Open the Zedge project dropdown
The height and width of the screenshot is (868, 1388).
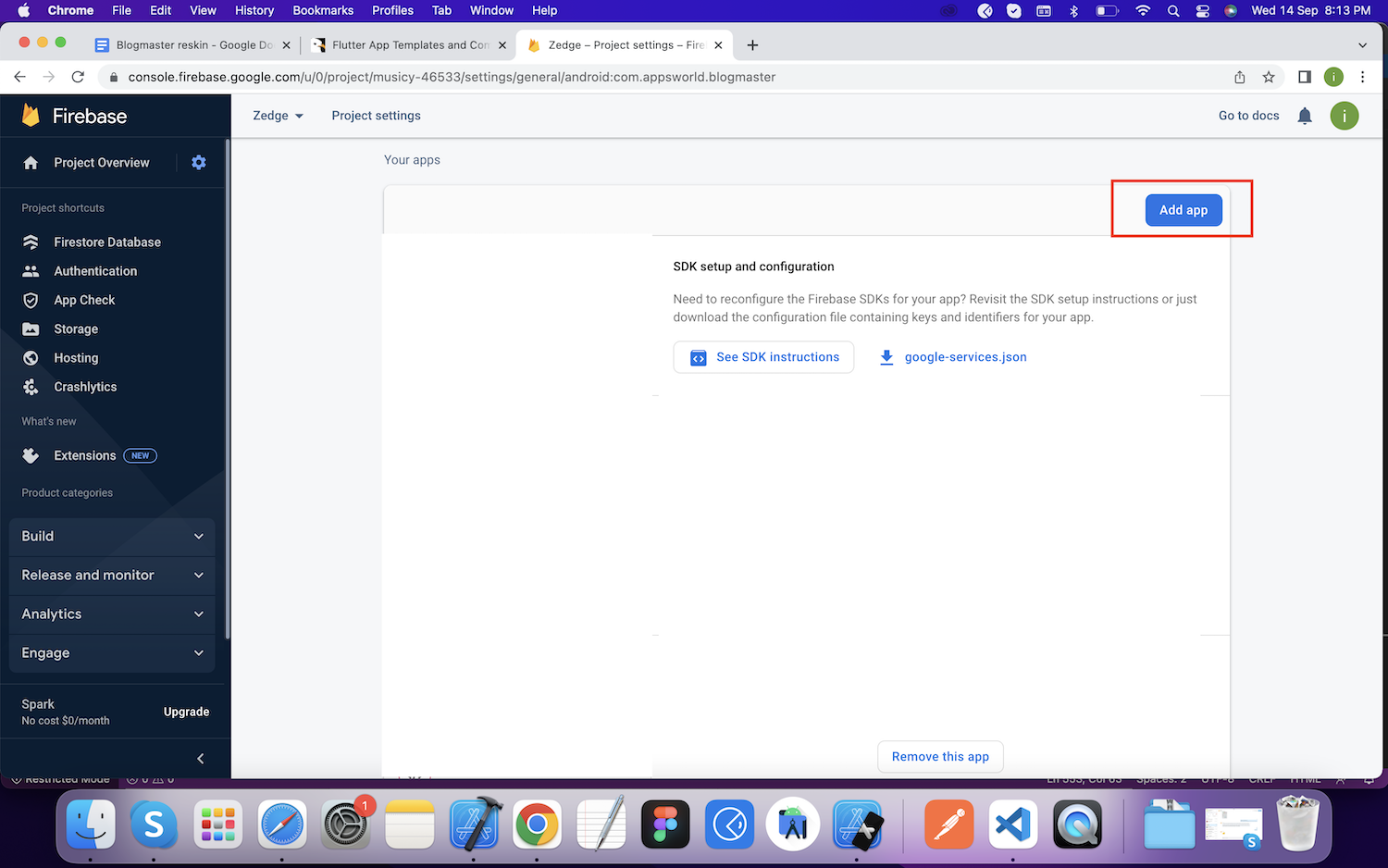[279, 116]
